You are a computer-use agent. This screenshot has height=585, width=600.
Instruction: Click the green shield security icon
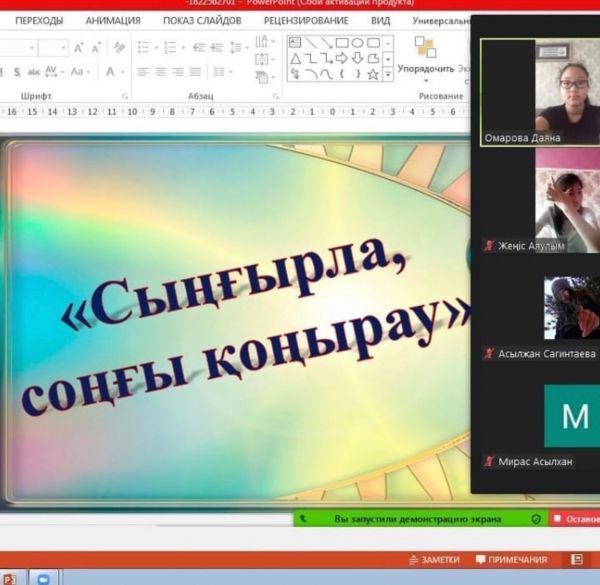pyautogui.click(x=536, y=519)
